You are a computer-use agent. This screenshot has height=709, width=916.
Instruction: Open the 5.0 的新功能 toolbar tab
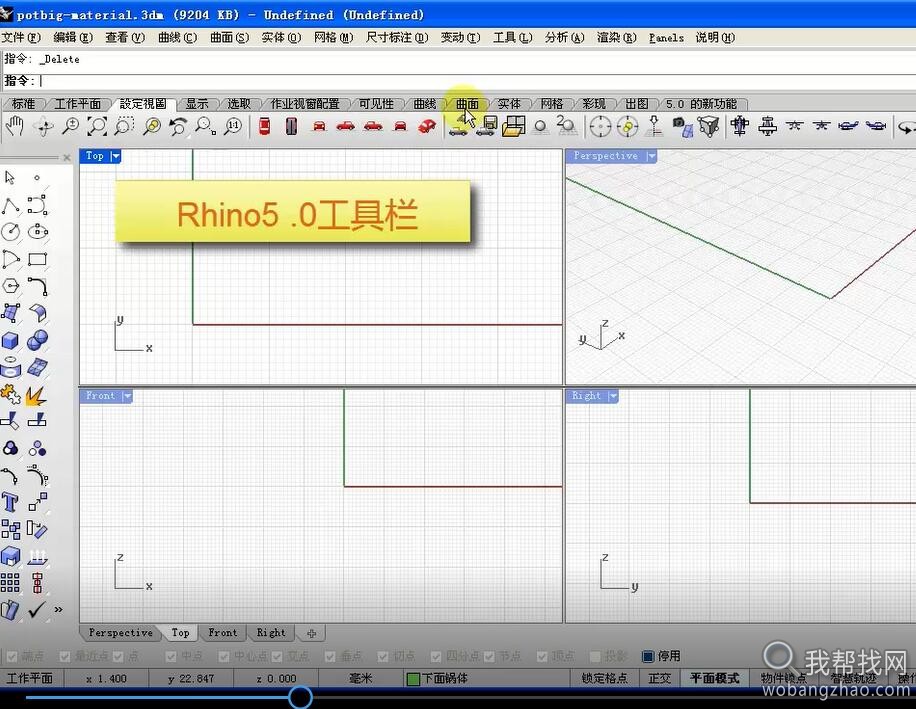pyautogui.click(x=702, y=104)
